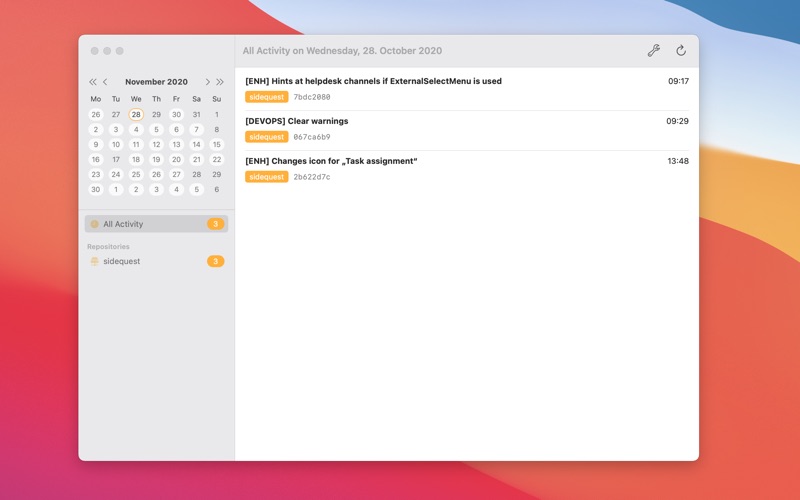The width and height of the screenshot is (800, 500).
Task: Click the 09:17 commit time
Action: click(x=678, y=81)
